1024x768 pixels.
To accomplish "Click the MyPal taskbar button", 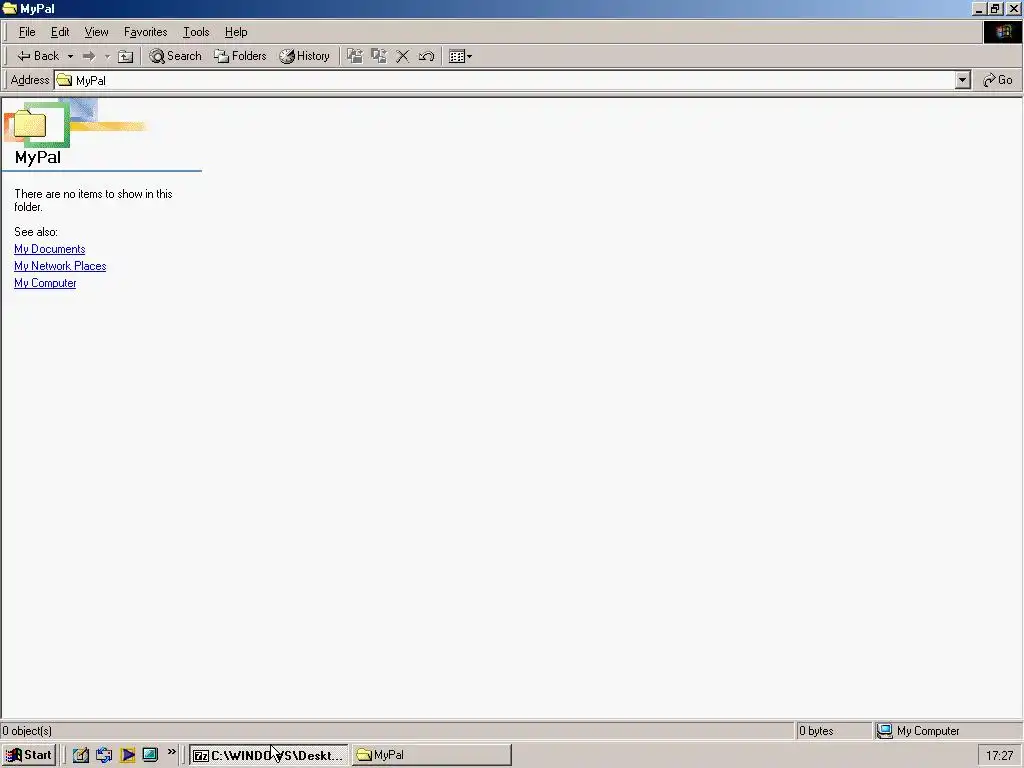I will [x=432, y=755].
